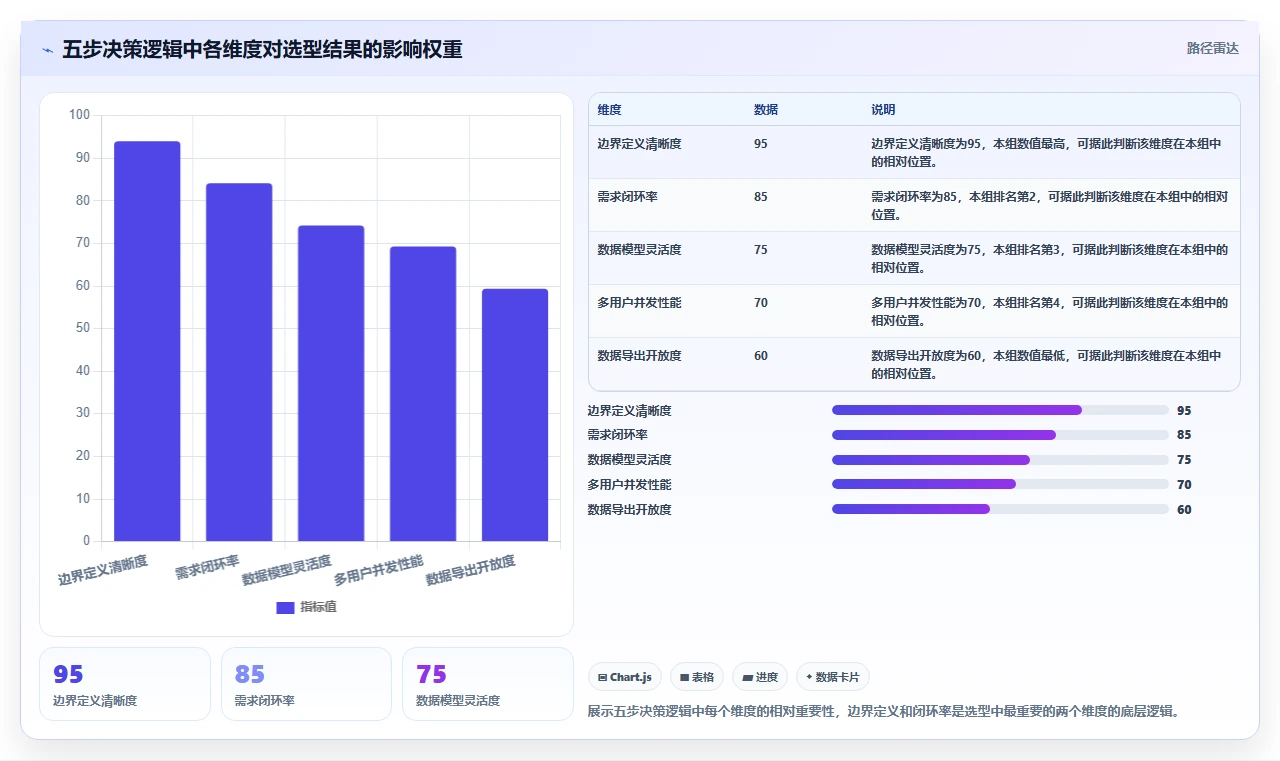
Task: Click the heading 五步决策逻辑中各维度对选型结果的影响权重
Action: 262,50
